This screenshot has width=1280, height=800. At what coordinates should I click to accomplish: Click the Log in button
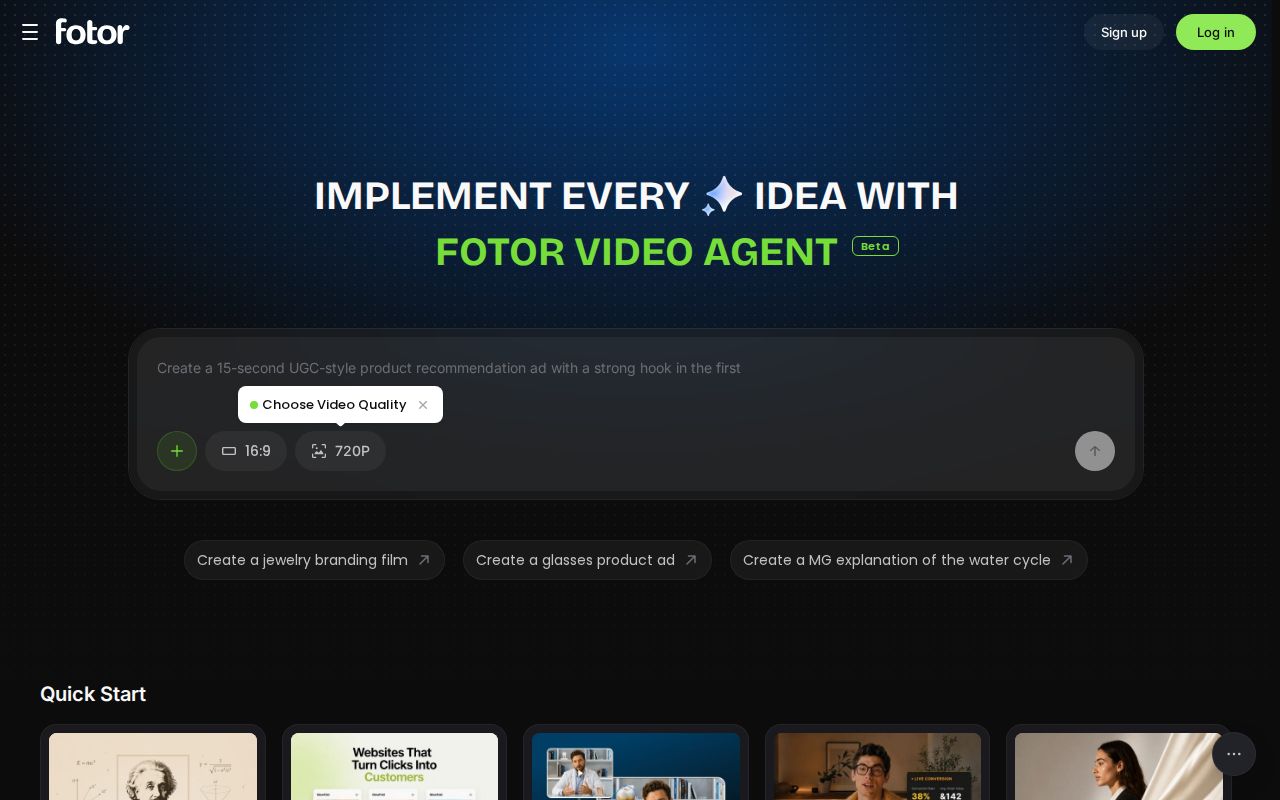(1216, 32)
